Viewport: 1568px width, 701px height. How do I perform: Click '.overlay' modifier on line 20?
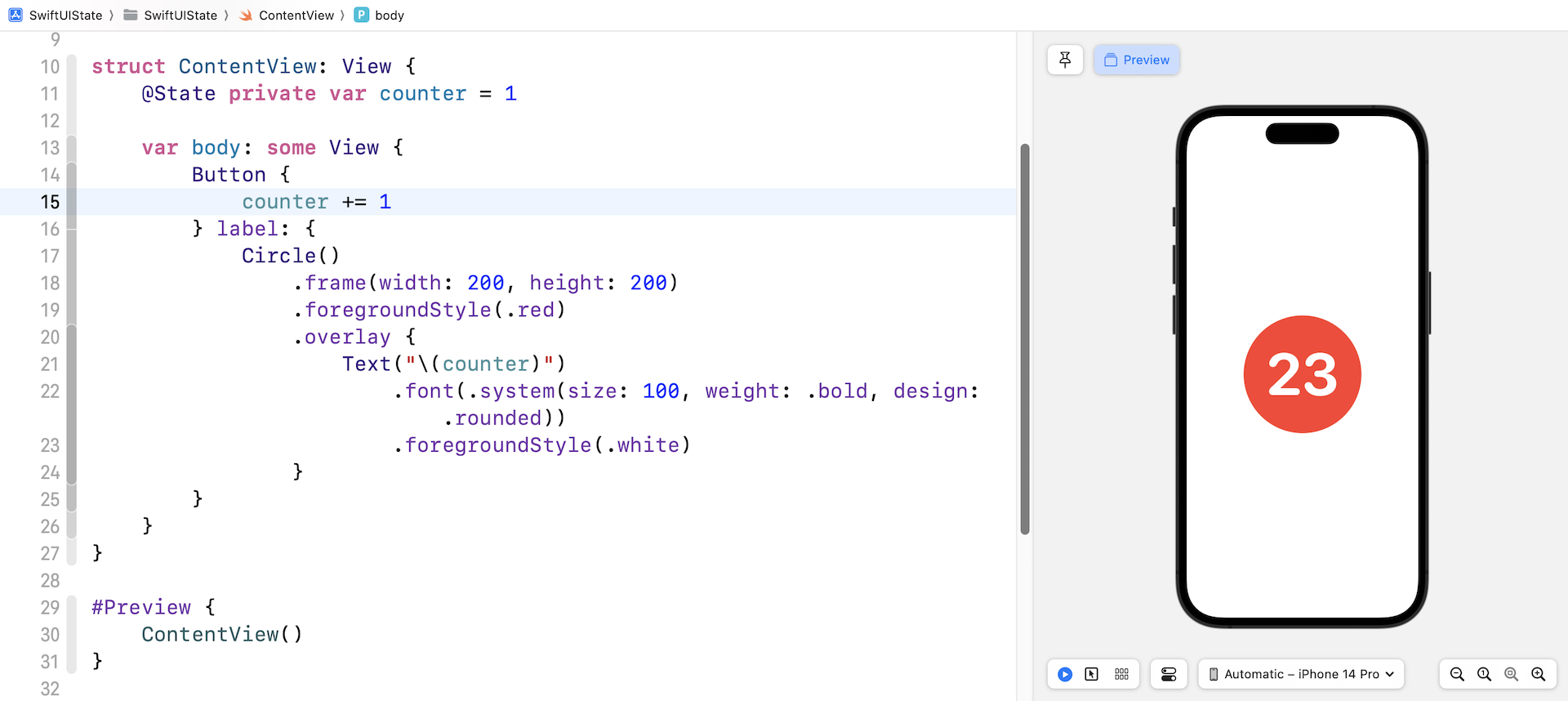341,337
